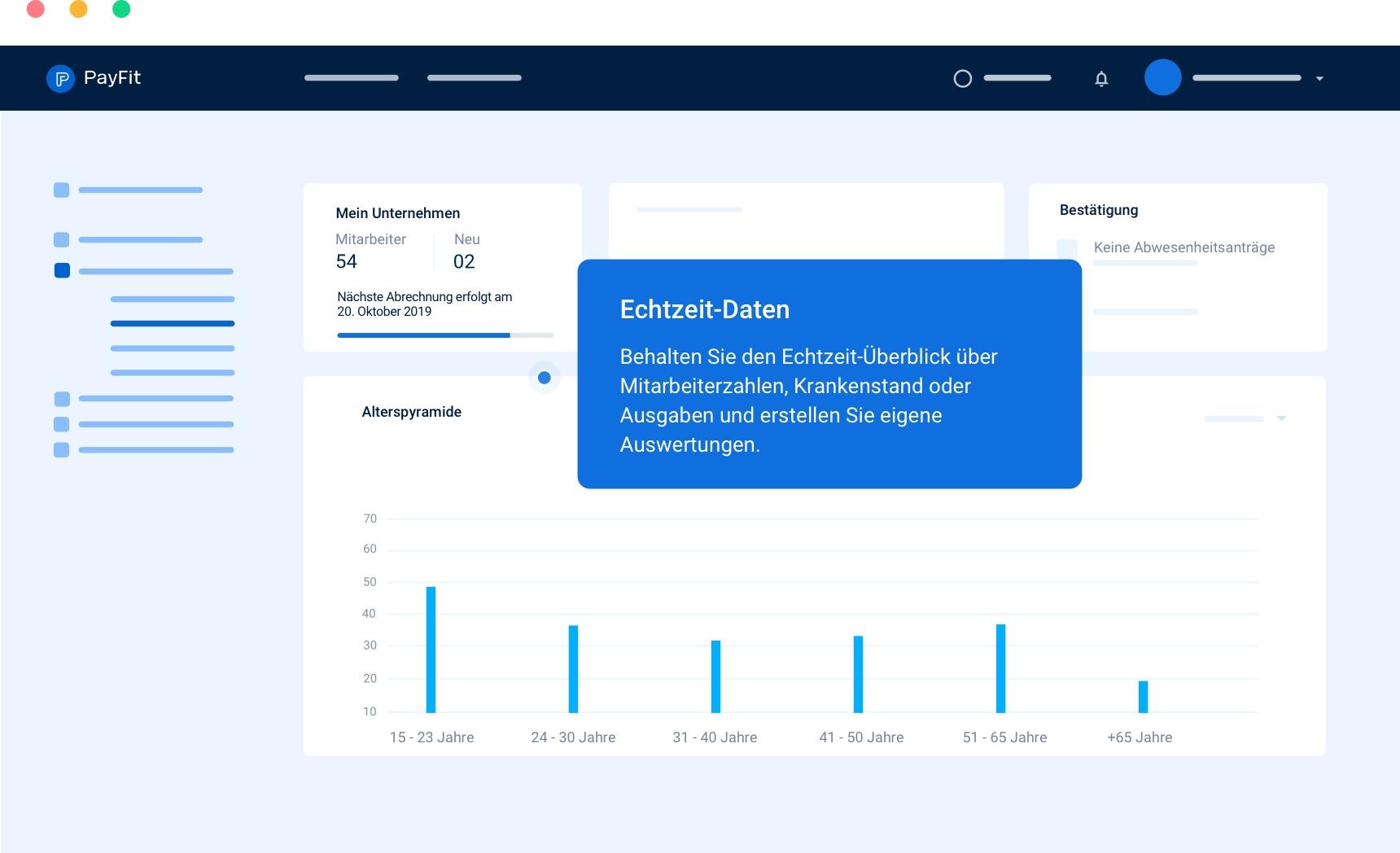Click the bar for 31 - 40 Jahre
Image resolution: width=1400 pixels, height=853 pixels.
click(x=715, y=676)
